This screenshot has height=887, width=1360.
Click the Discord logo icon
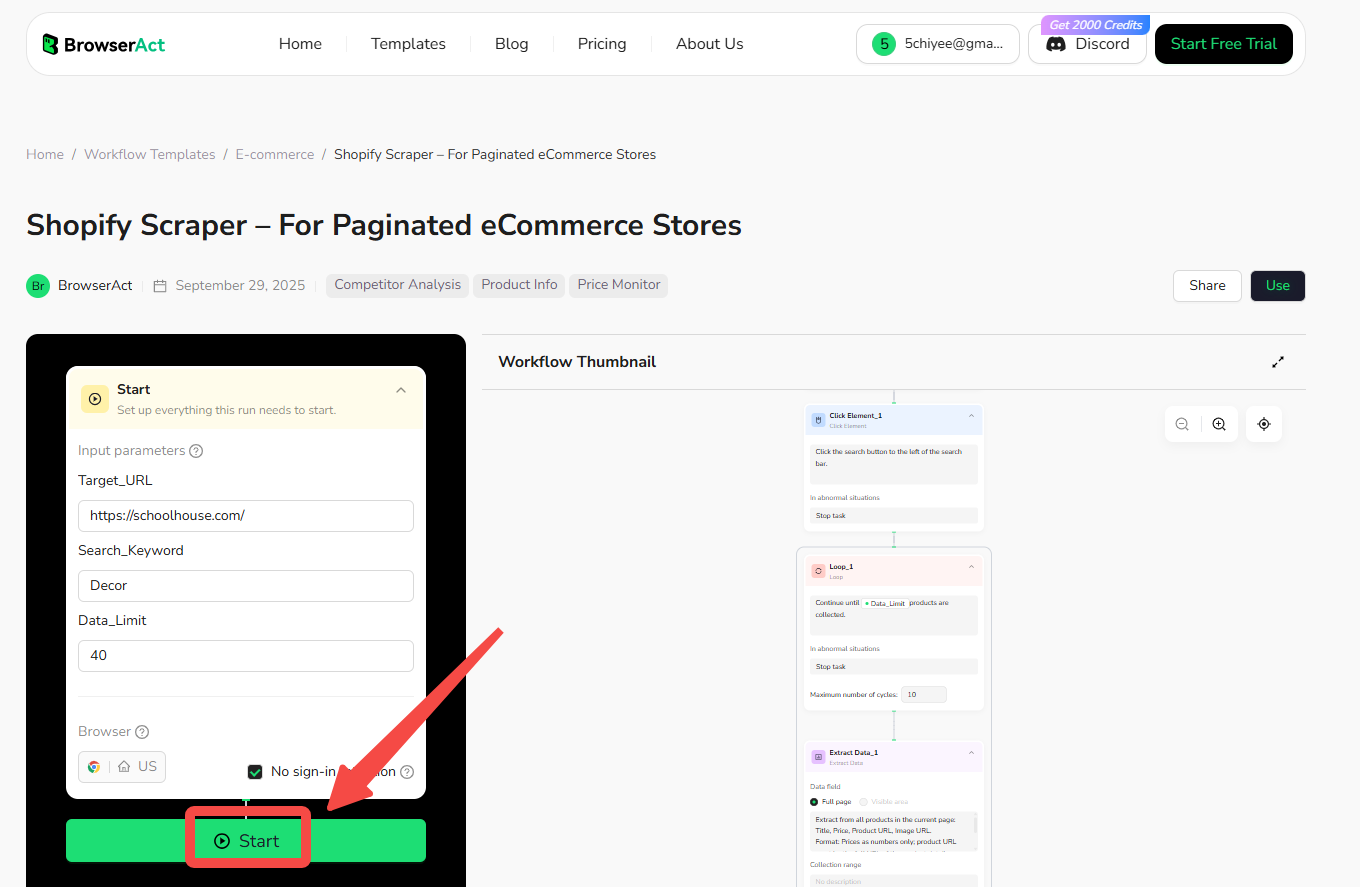[1055, 44]
